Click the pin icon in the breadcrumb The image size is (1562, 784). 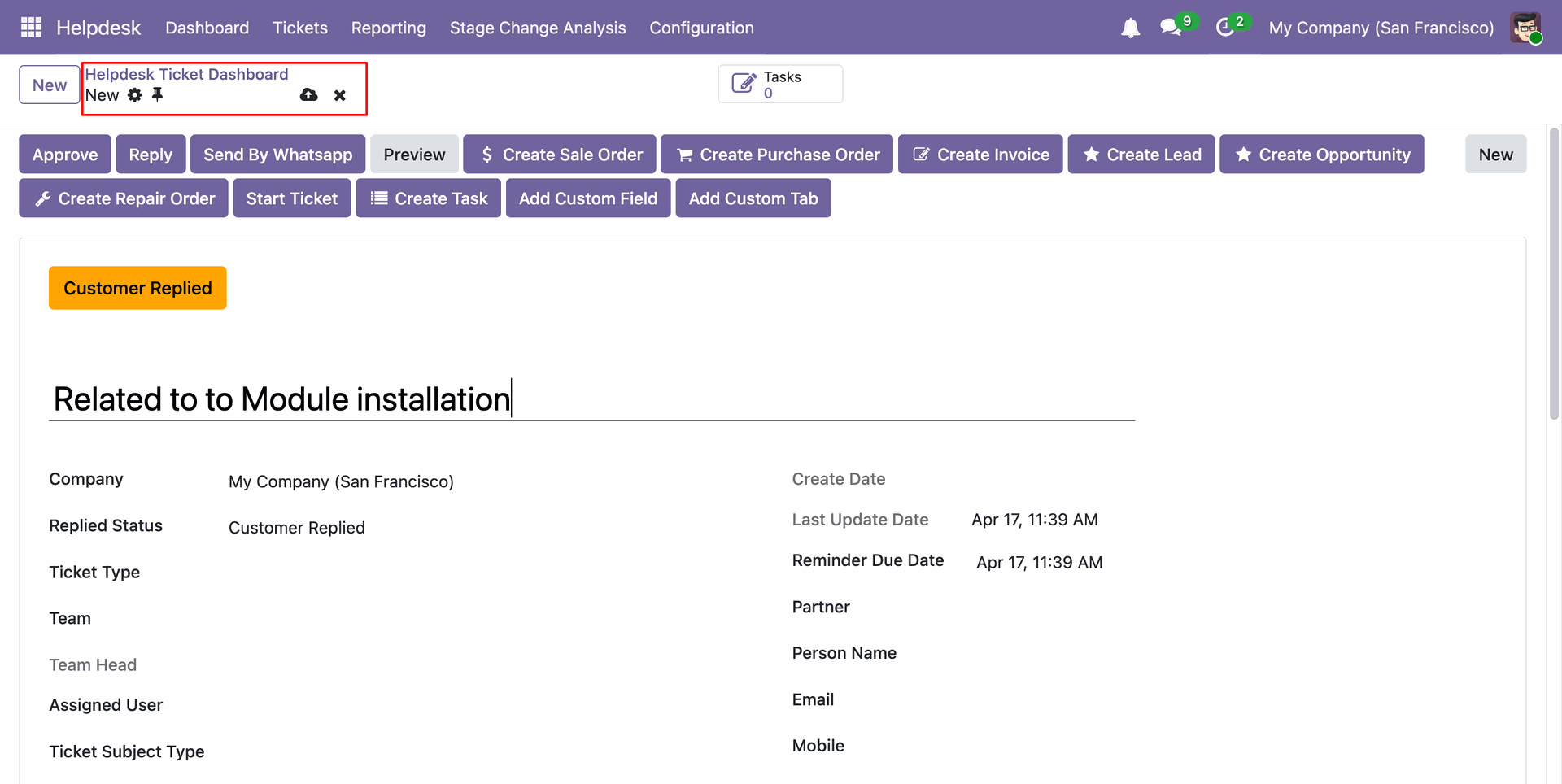(x=158, y=95)
